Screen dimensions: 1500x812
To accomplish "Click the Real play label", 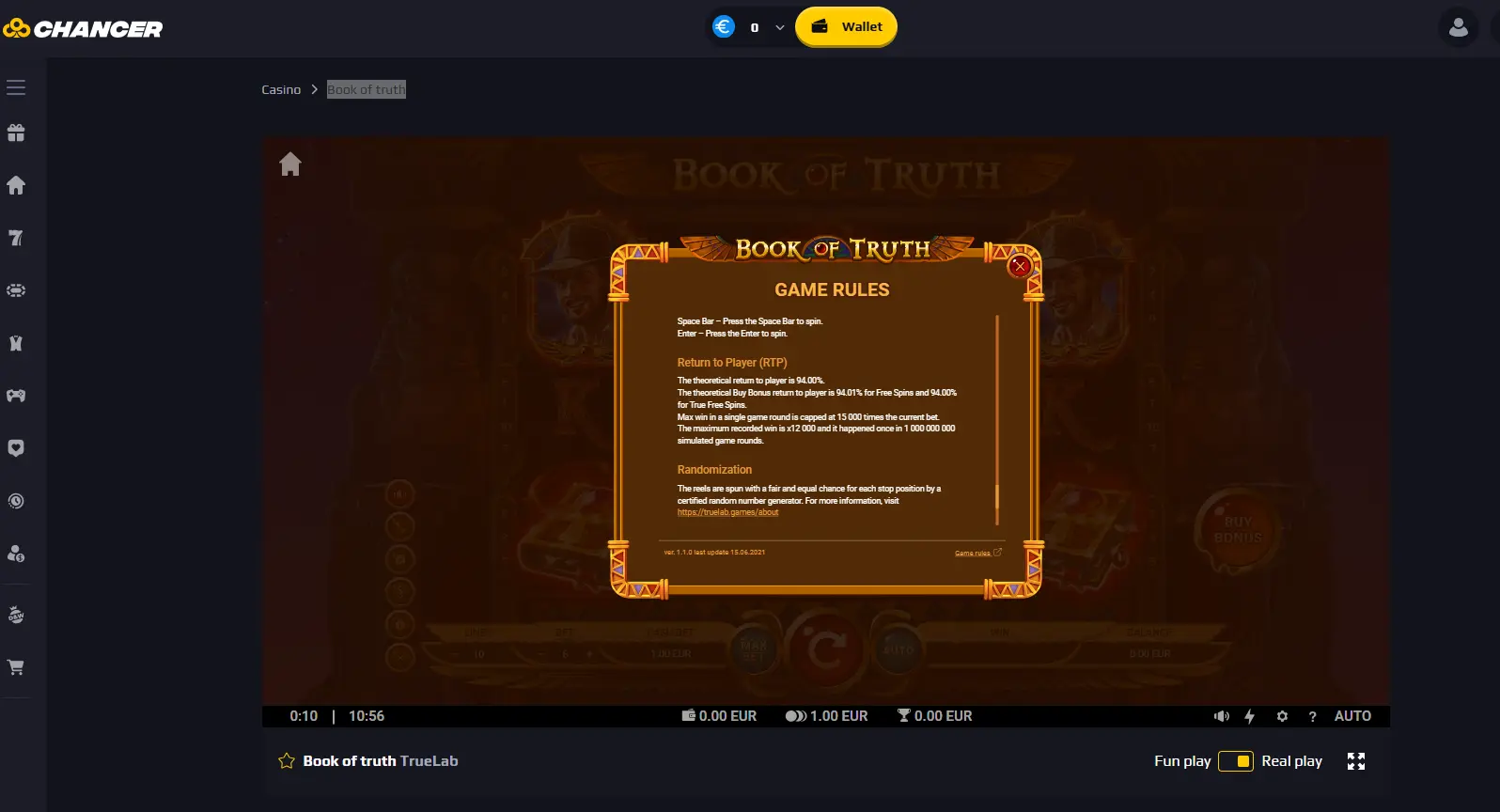I will point(1291,761).
